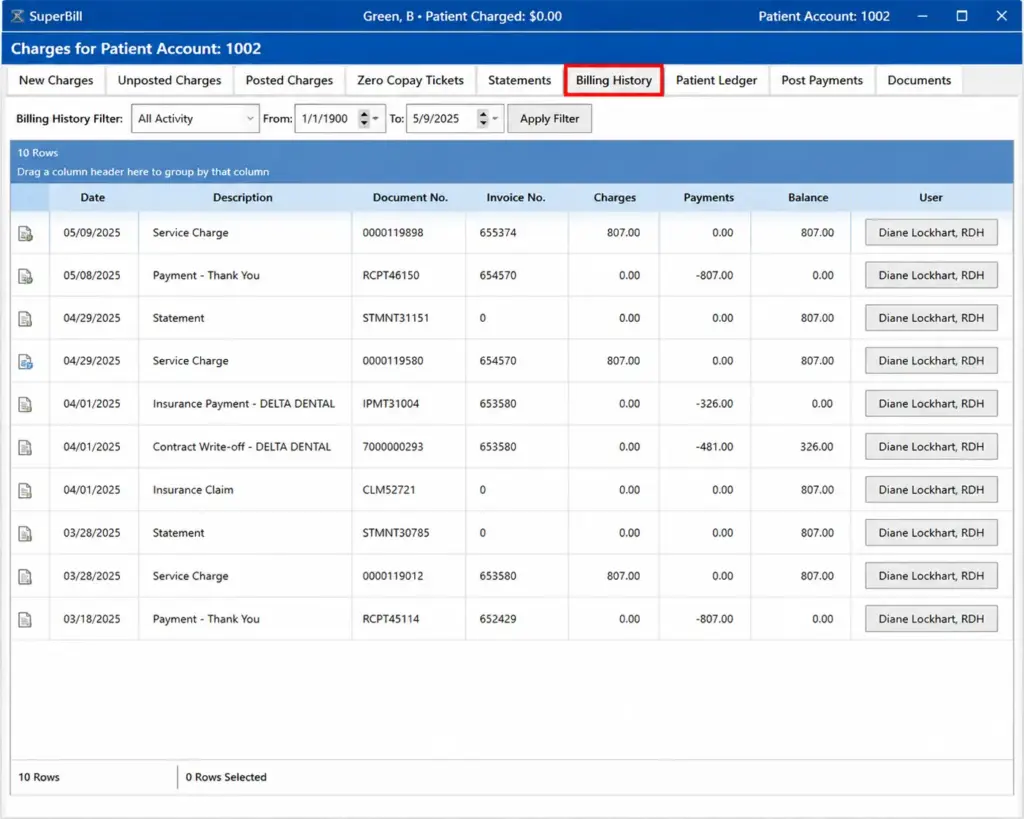Sort by the Date column header

coord(93,197)
